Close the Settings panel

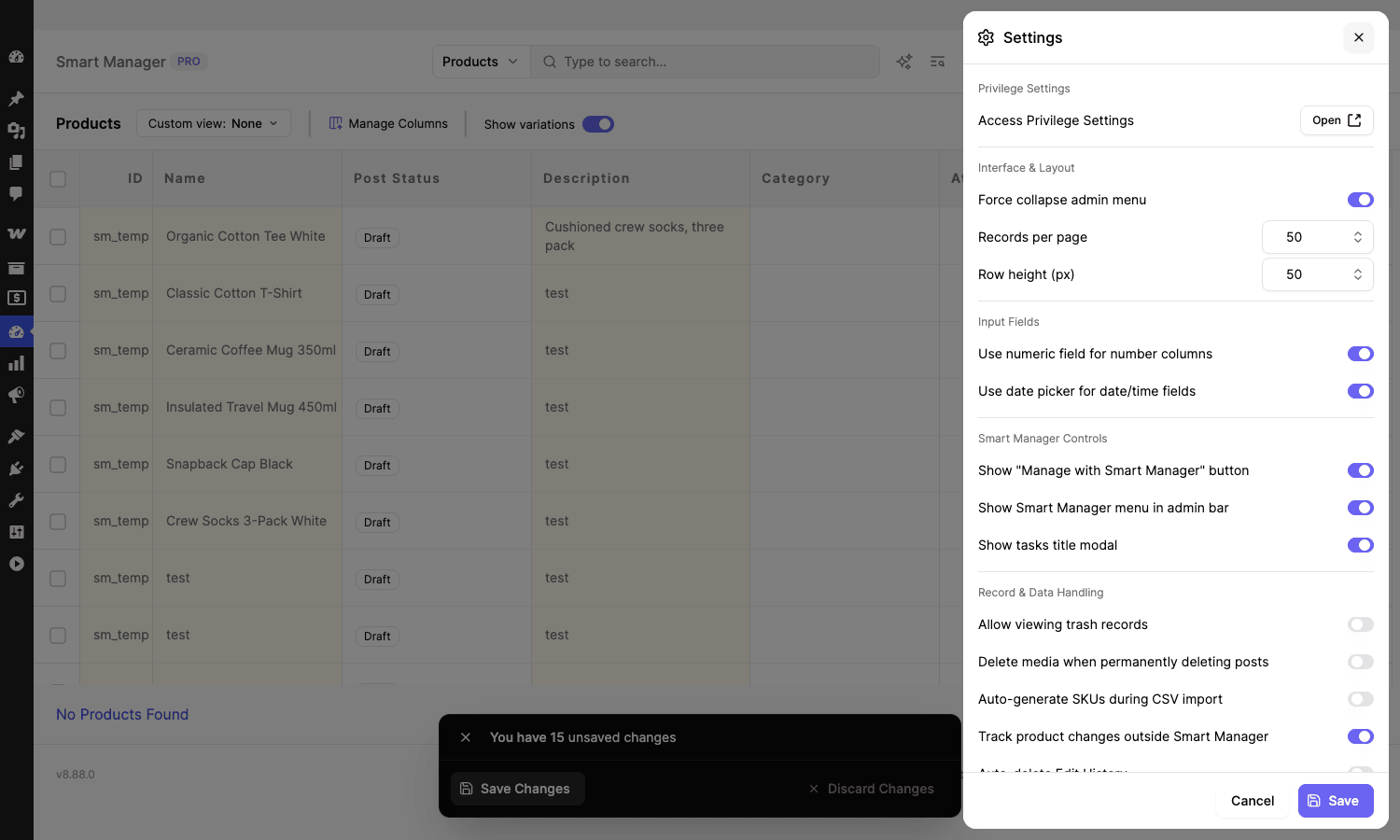[1359, 37]
